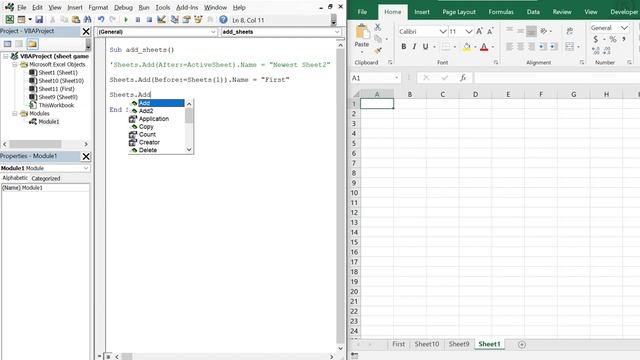Screen dimensions: 640x360
Task: Click the Break pause icon
Action: pyautogui.click(x=138, y=20)
